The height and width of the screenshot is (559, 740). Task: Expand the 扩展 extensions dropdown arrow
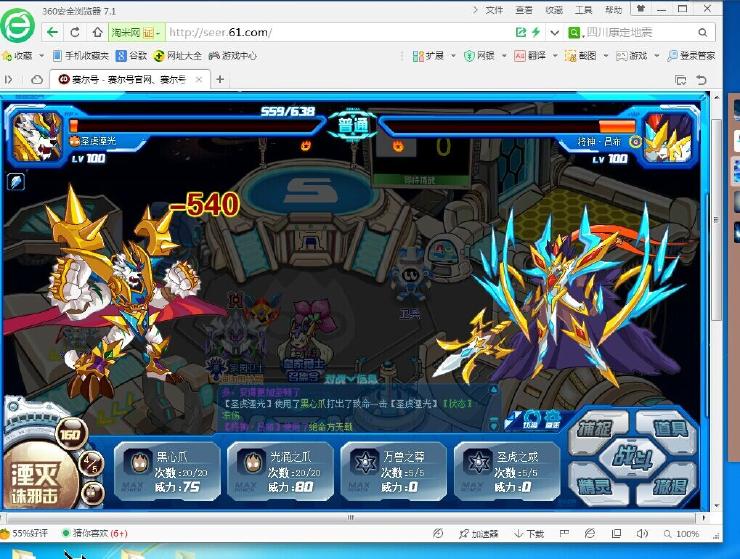click(454, 56)
